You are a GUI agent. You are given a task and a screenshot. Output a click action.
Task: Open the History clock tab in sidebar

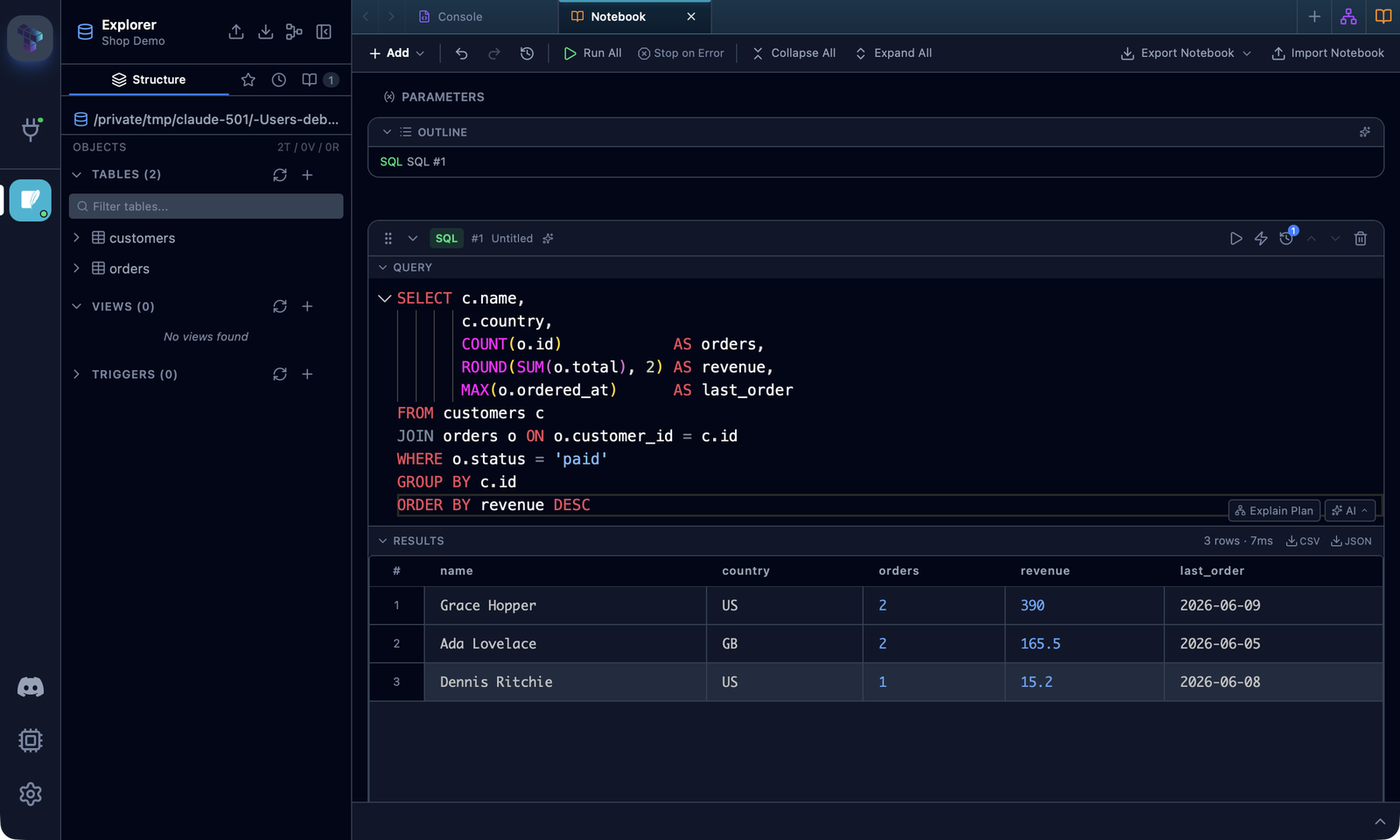(279, 80)
